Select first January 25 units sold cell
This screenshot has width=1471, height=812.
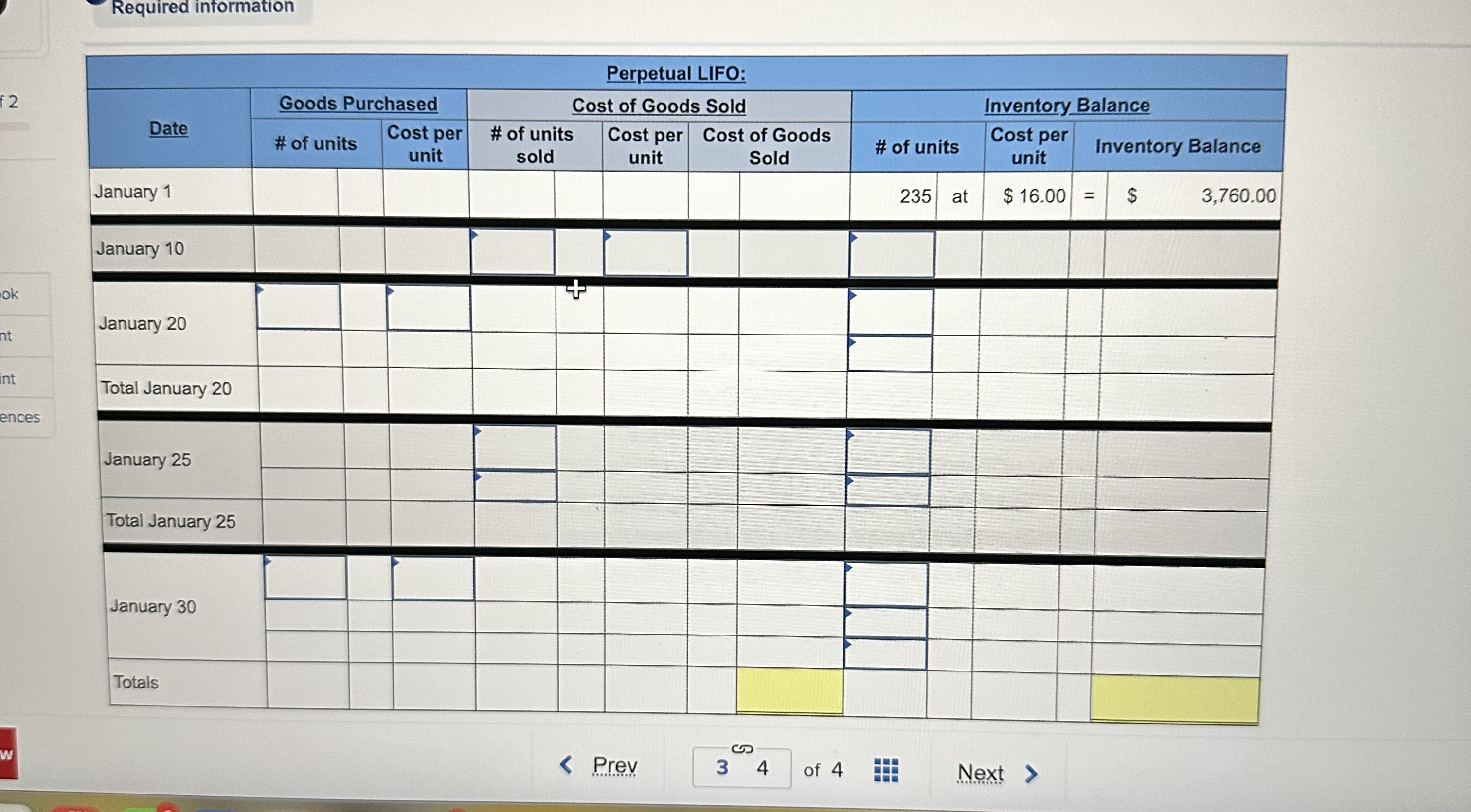(x=515, y=447)
